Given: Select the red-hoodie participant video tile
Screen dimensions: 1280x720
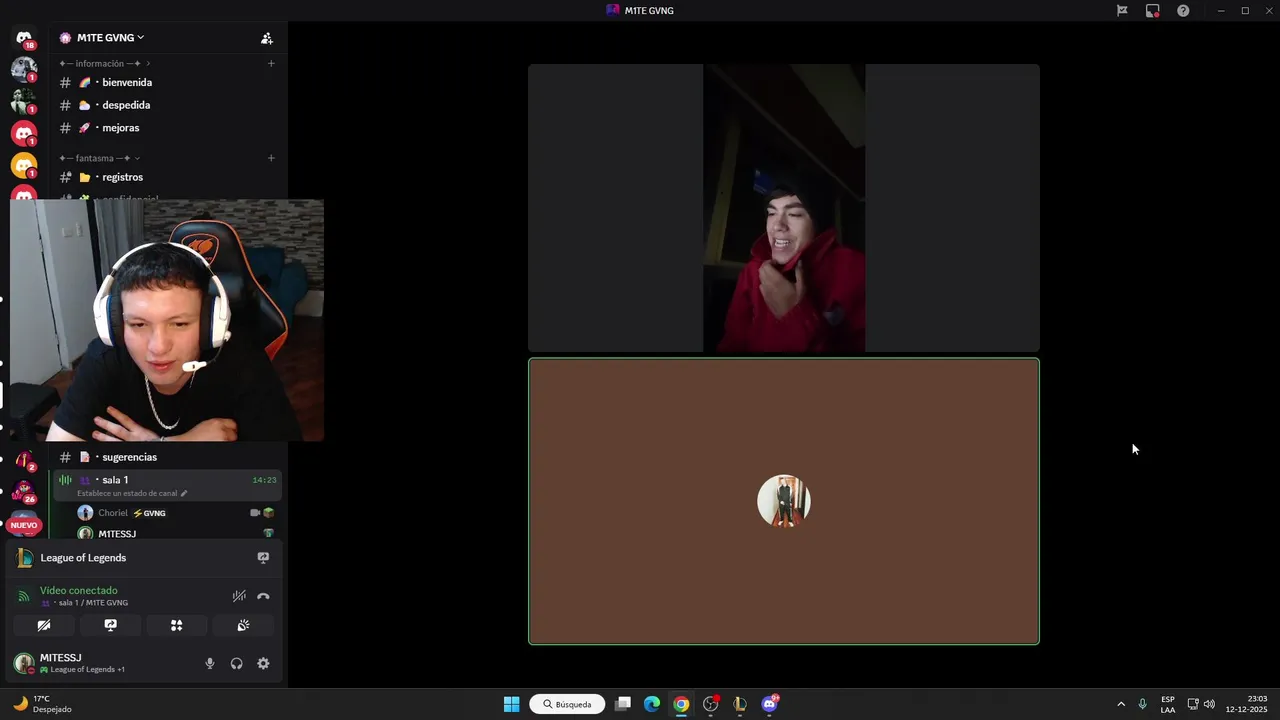Looking at the screenshot, I should tap(784, 208).
